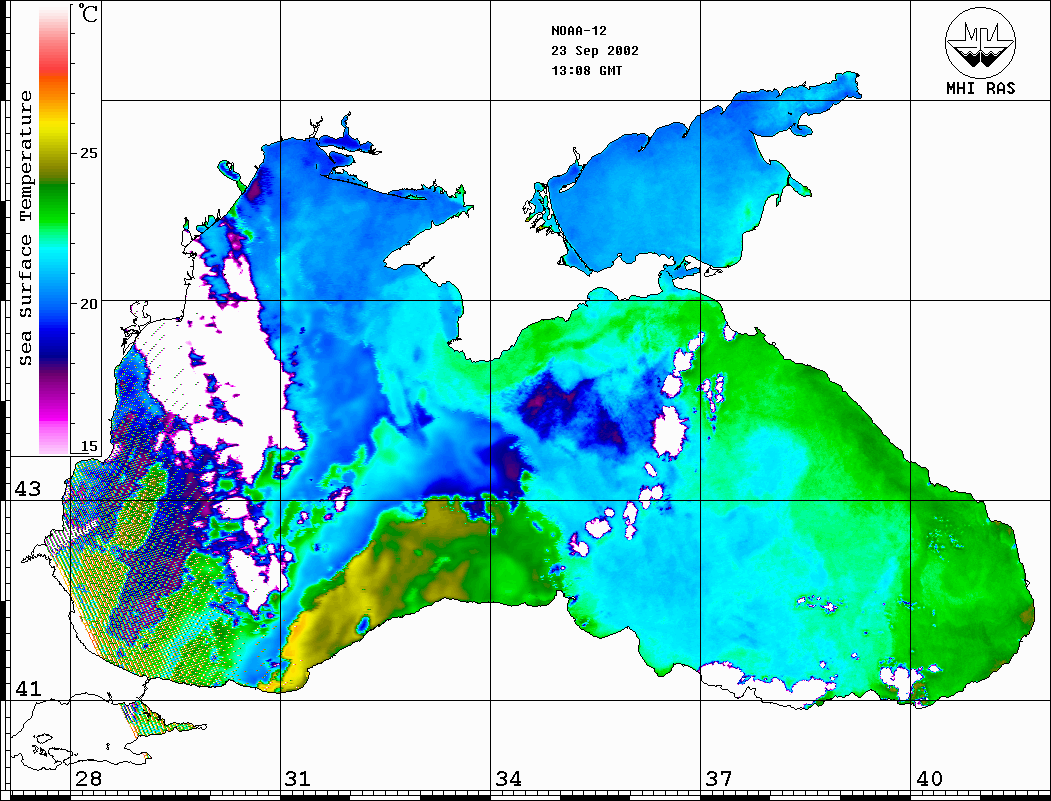Click latitude label 43
The height and width of the screenshot is (801, 1051).
coord(27,489)
